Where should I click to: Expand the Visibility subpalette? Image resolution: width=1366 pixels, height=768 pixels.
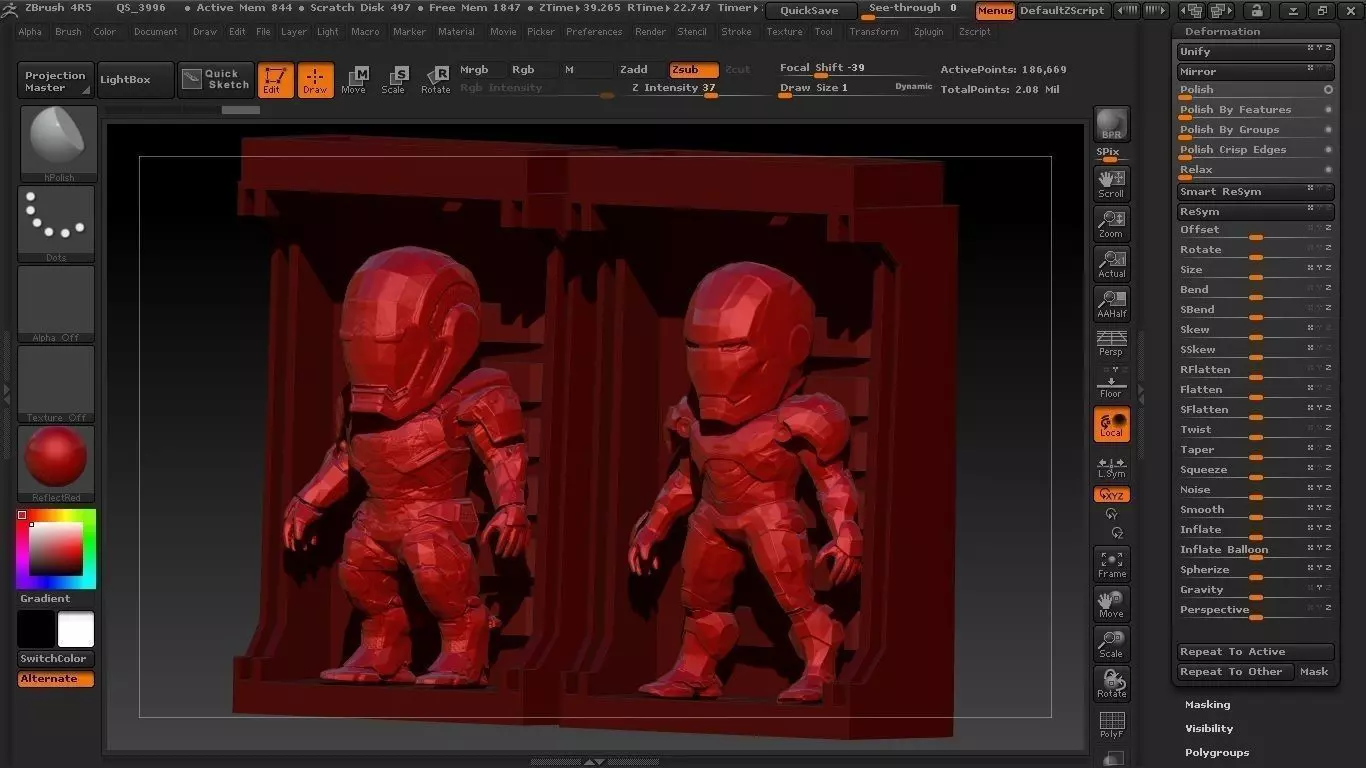pyautogui.click(x=1209, y=729)
